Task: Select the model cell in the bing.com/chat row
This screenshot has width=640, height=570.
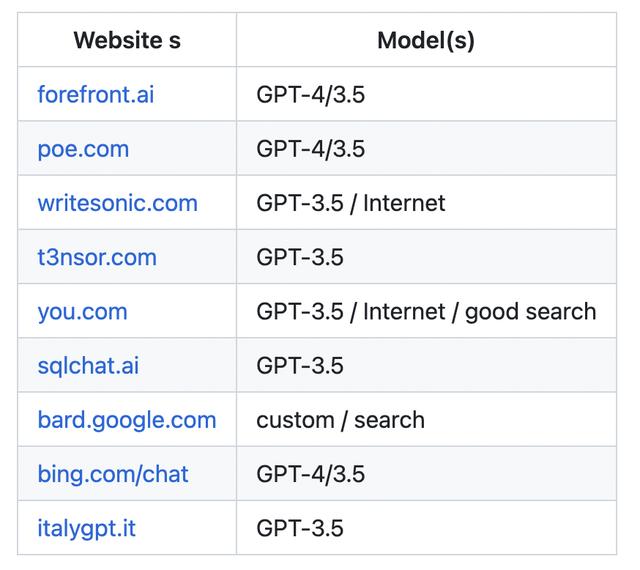Action: tap(310, 473)
